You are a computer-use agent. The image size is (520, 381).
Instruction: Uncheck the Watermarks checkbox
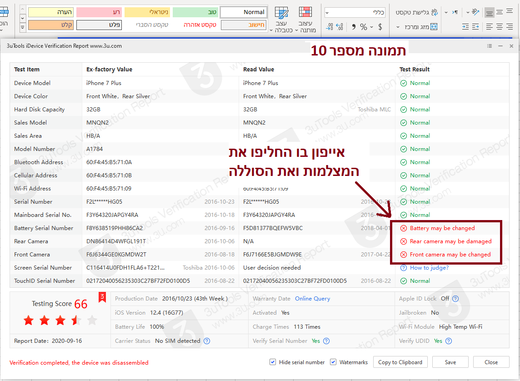[333, 362]
